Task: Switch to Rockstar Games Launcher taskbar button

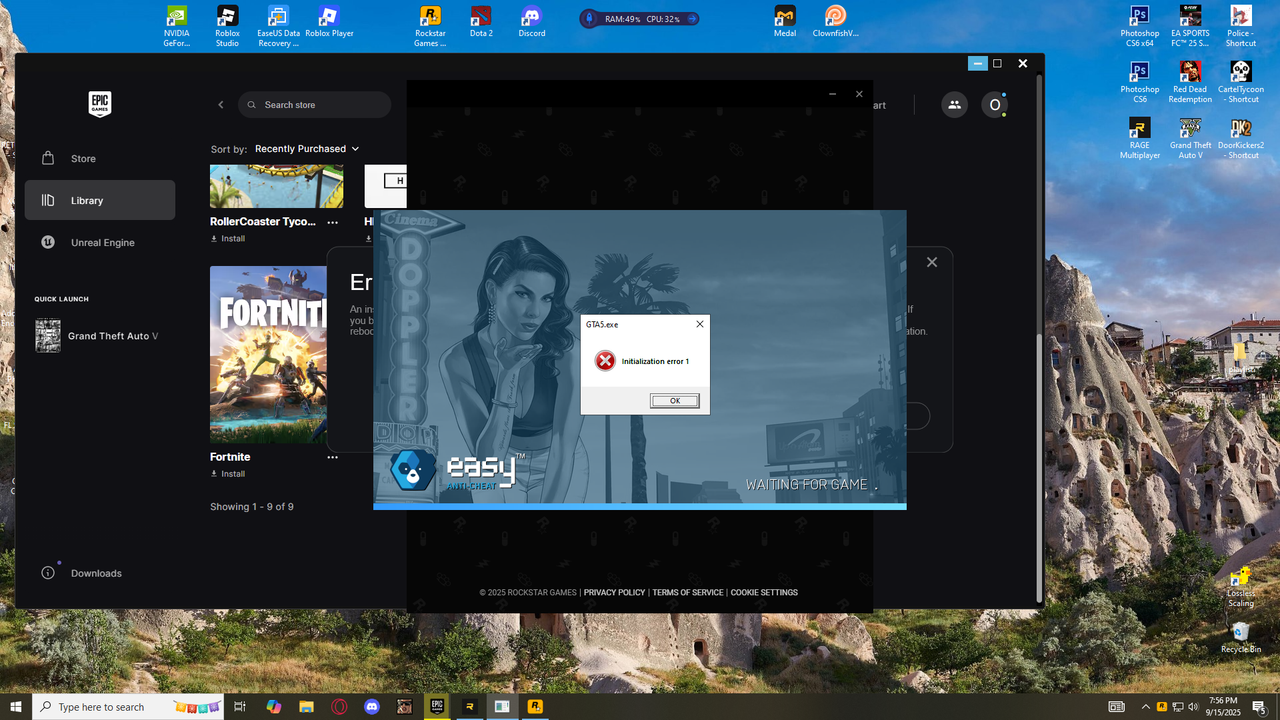Action: point(535,706)
